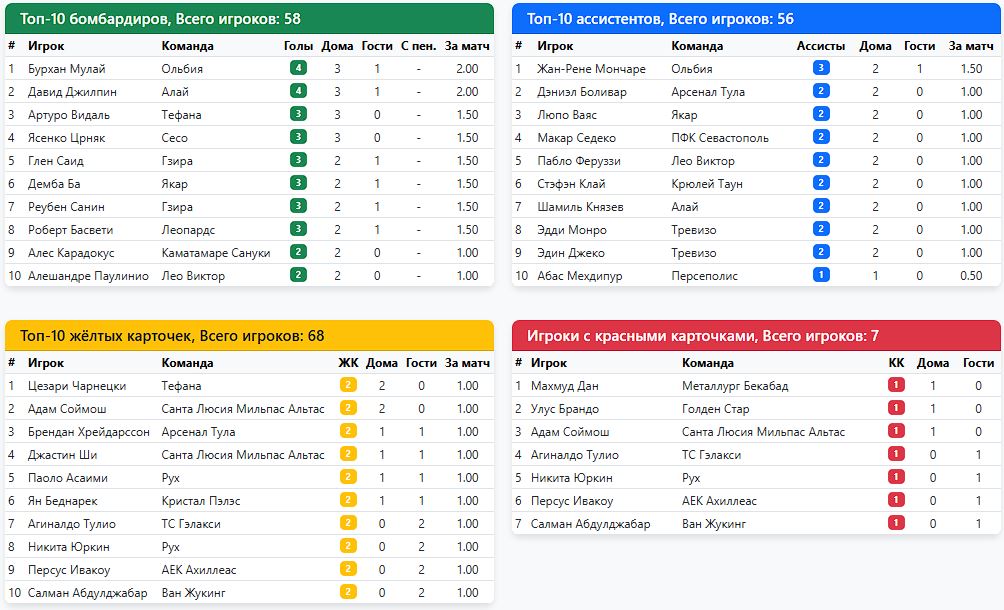Viewport: 1004px width, 610px height.
Task: Click the red cards panel header
Action: pos(756,335)
